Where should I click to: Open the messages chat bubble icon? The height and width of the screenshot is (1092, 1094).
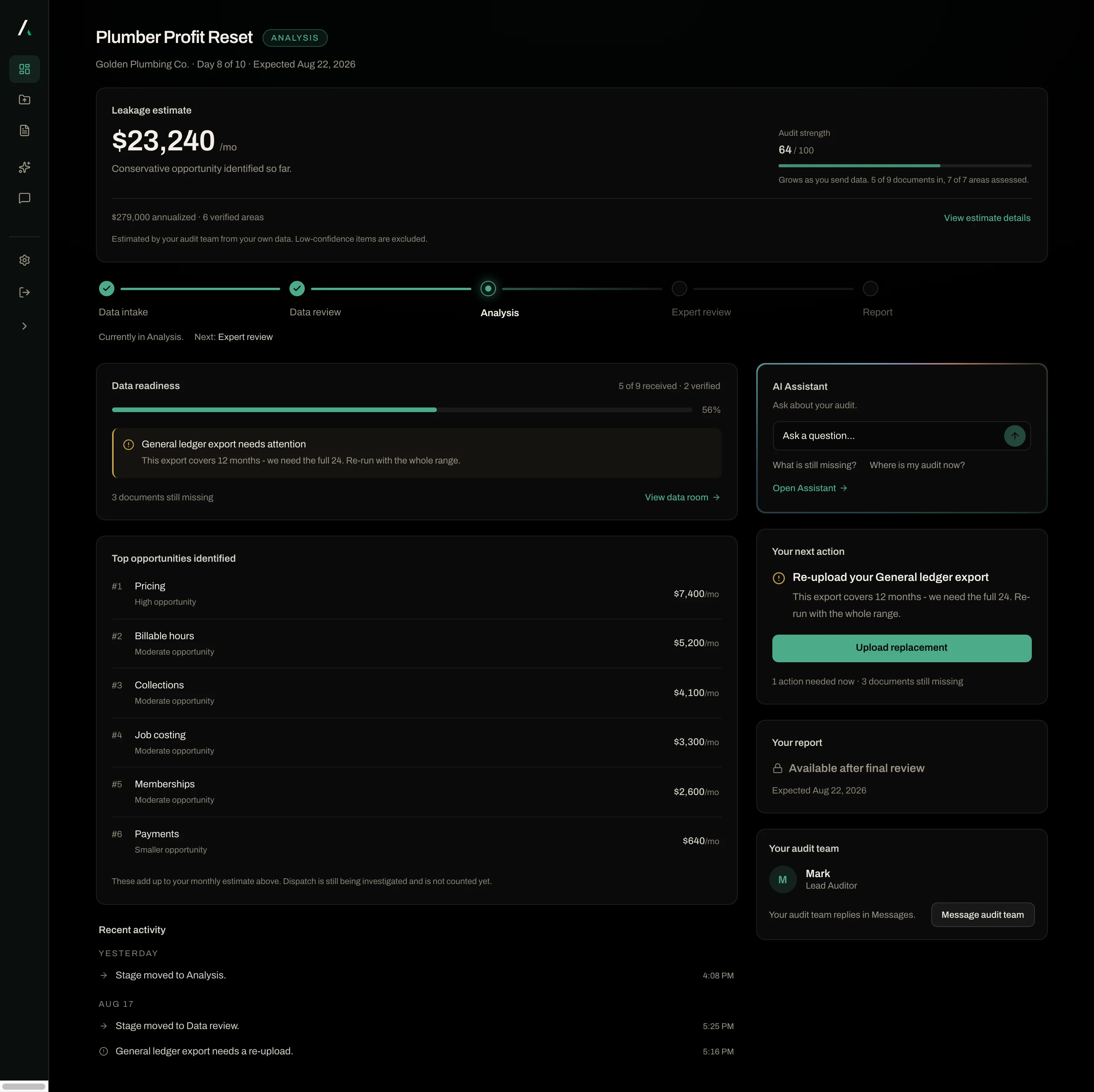click(x=24, y=198)
